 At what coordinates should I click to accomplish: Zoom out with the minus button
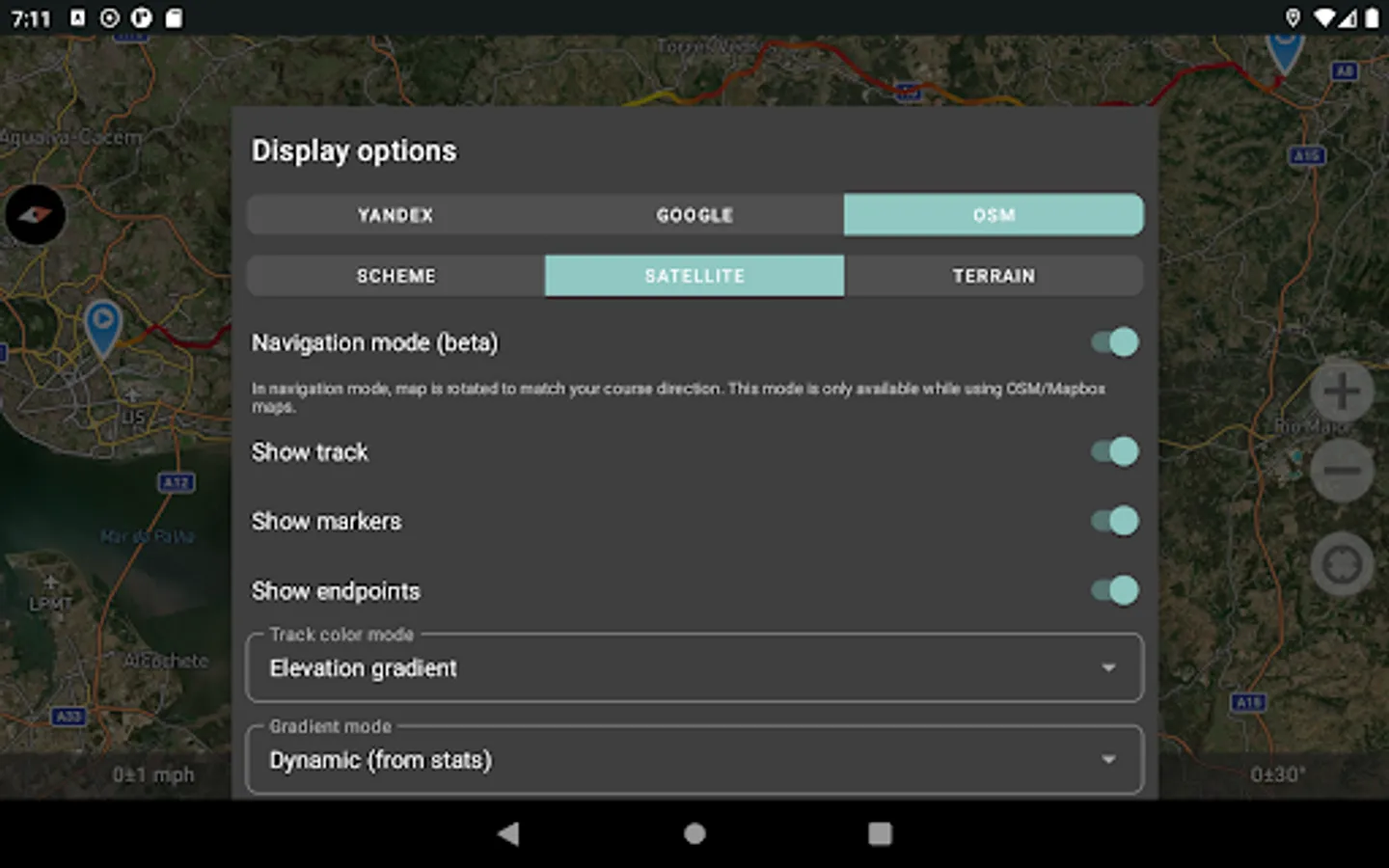(x=1342, y=471)
